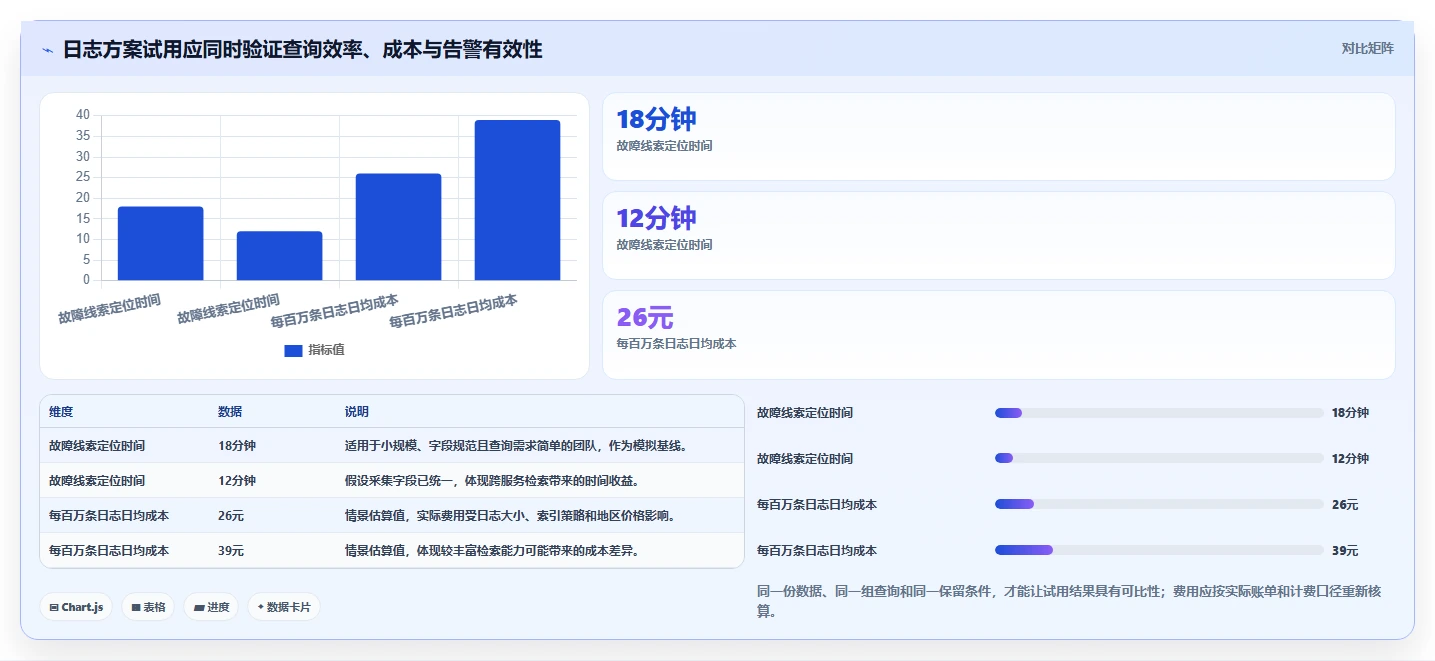The width and height of the screenshot is (1435, 661).
Task: Click the row name left of the 39元 progress bar
Action: 817,551
